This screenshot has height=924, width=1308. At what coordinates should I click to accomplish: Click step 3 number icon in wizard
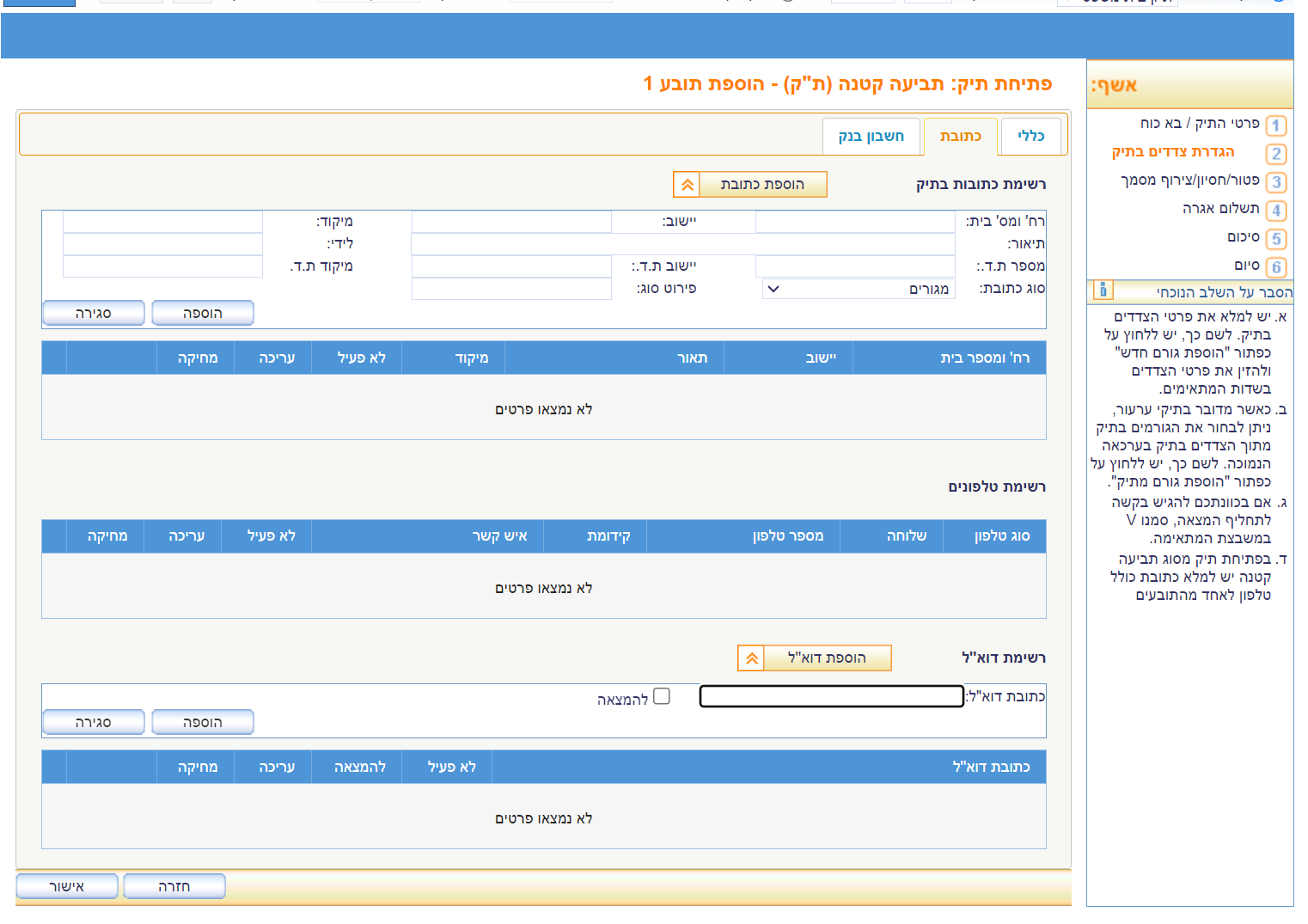pos(1276,182)
